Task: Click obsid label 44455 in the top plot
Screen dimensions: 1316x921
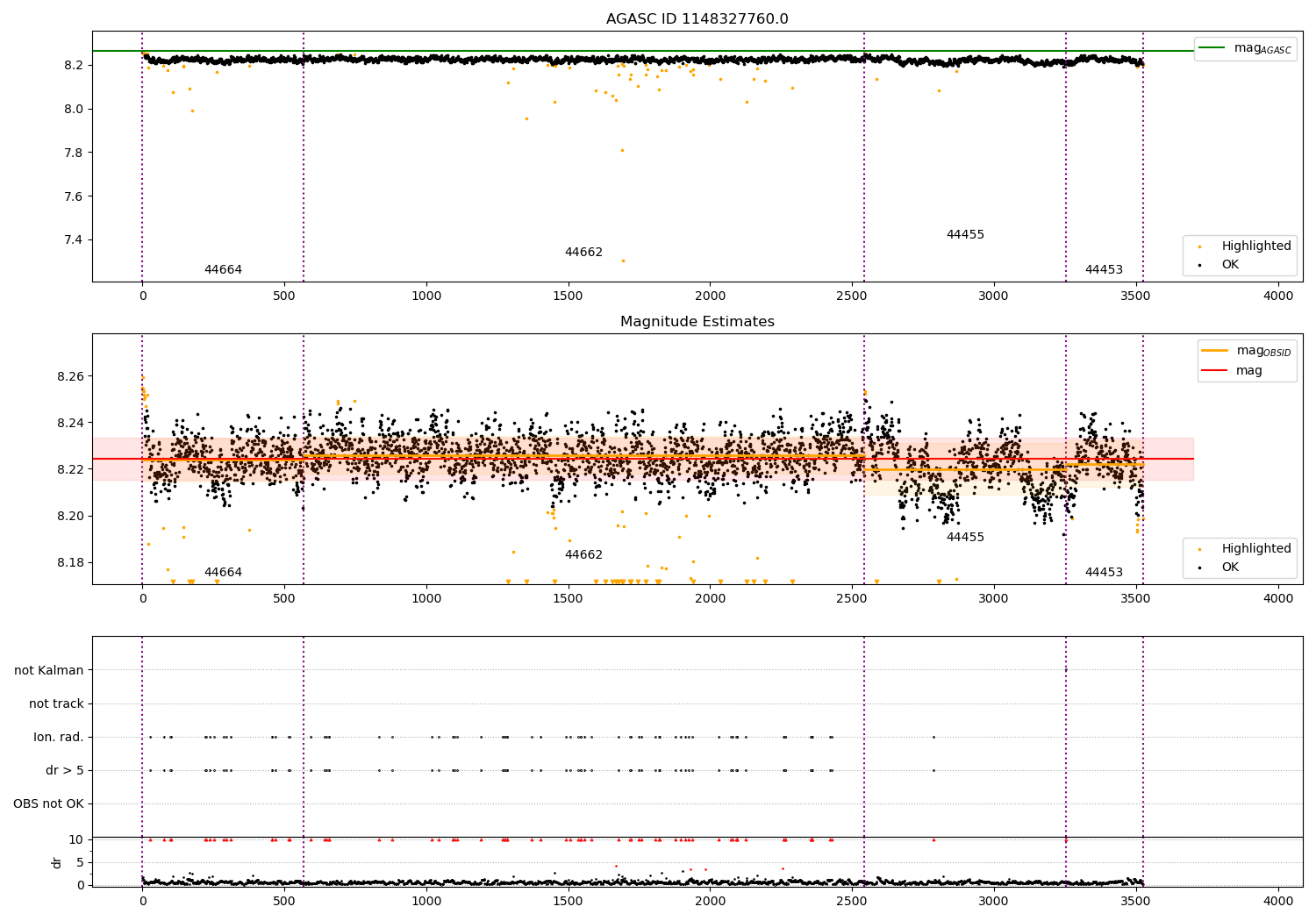Action: (965, 235)
